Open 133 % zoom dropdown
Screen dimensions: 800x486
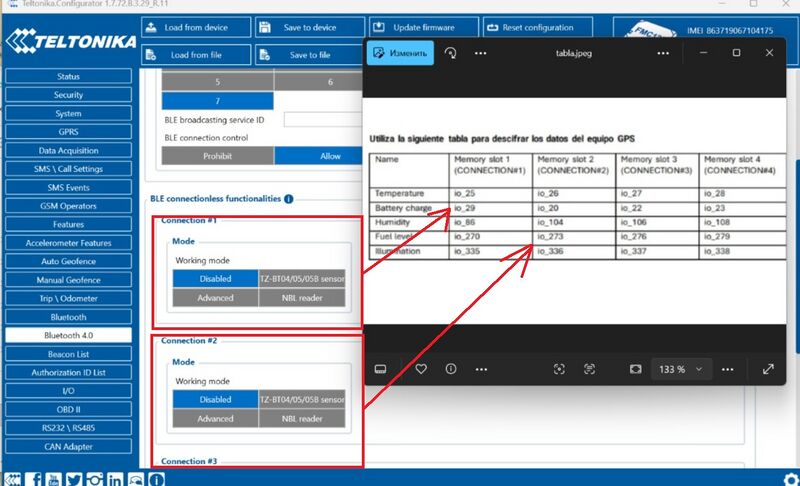(680, 369)
